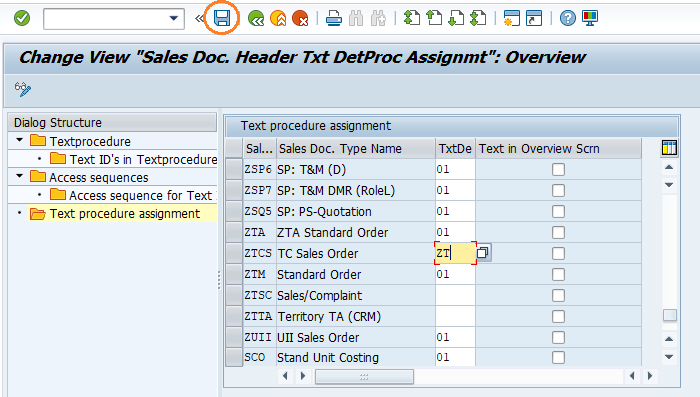
Task: Check Text in Overview box for ZTCS
Action: 558,253
